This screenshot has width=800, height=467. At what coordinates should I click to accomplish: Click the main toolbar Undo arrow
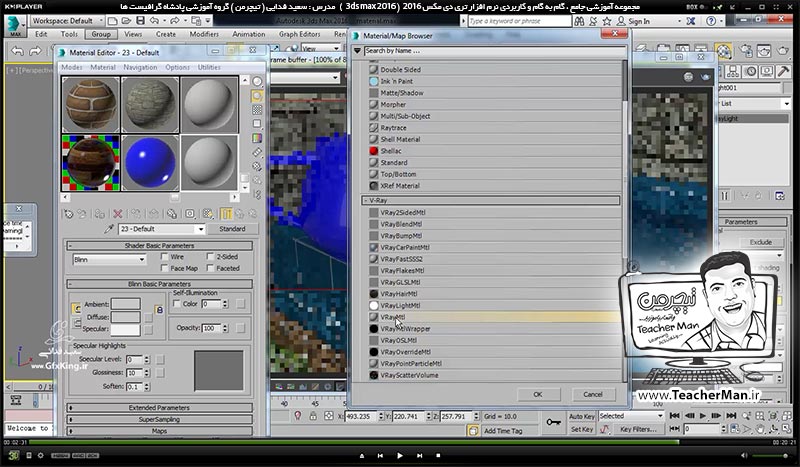pos(18,51)
